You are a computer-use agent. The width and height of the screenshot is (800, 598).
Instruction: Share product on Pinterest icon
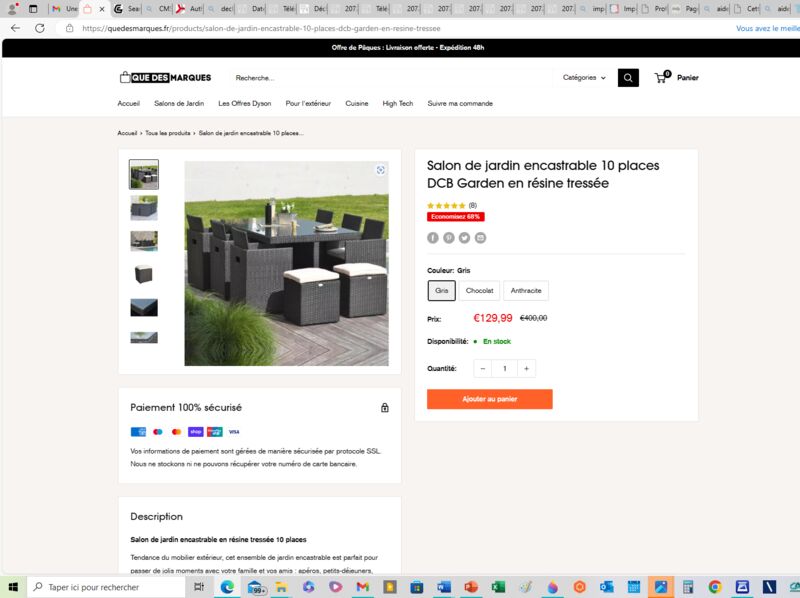click(448, 238)
